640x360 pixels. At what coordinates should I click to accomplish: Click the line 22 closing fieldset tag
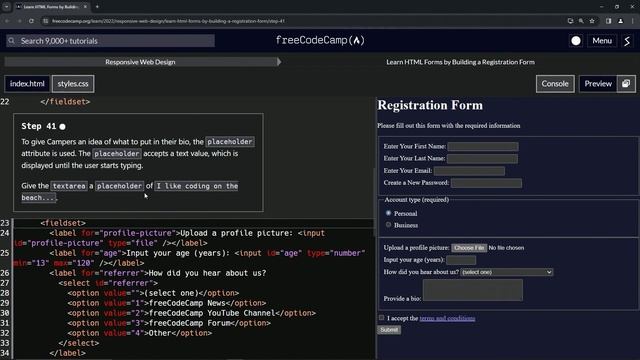click(x=65, y=102)
